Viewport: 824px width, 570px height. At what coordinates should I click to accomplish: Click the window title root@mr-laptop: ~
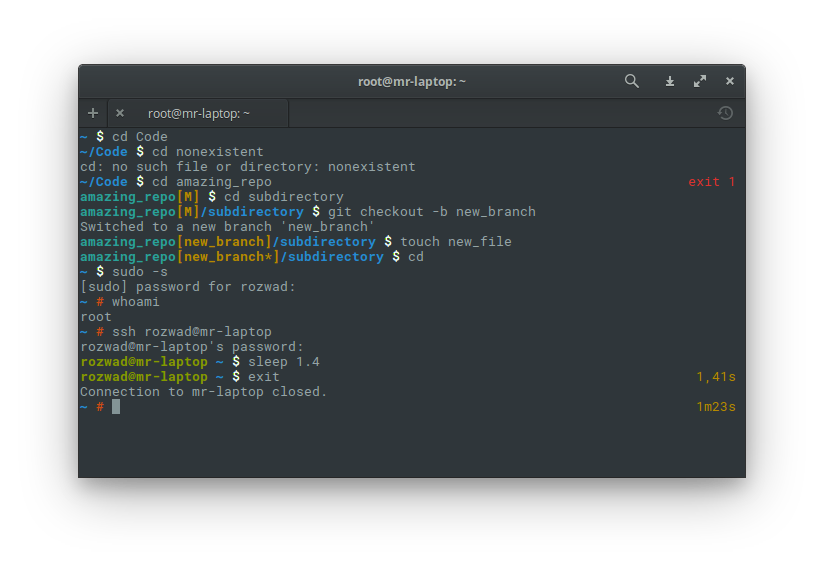[x=411, y=82]
